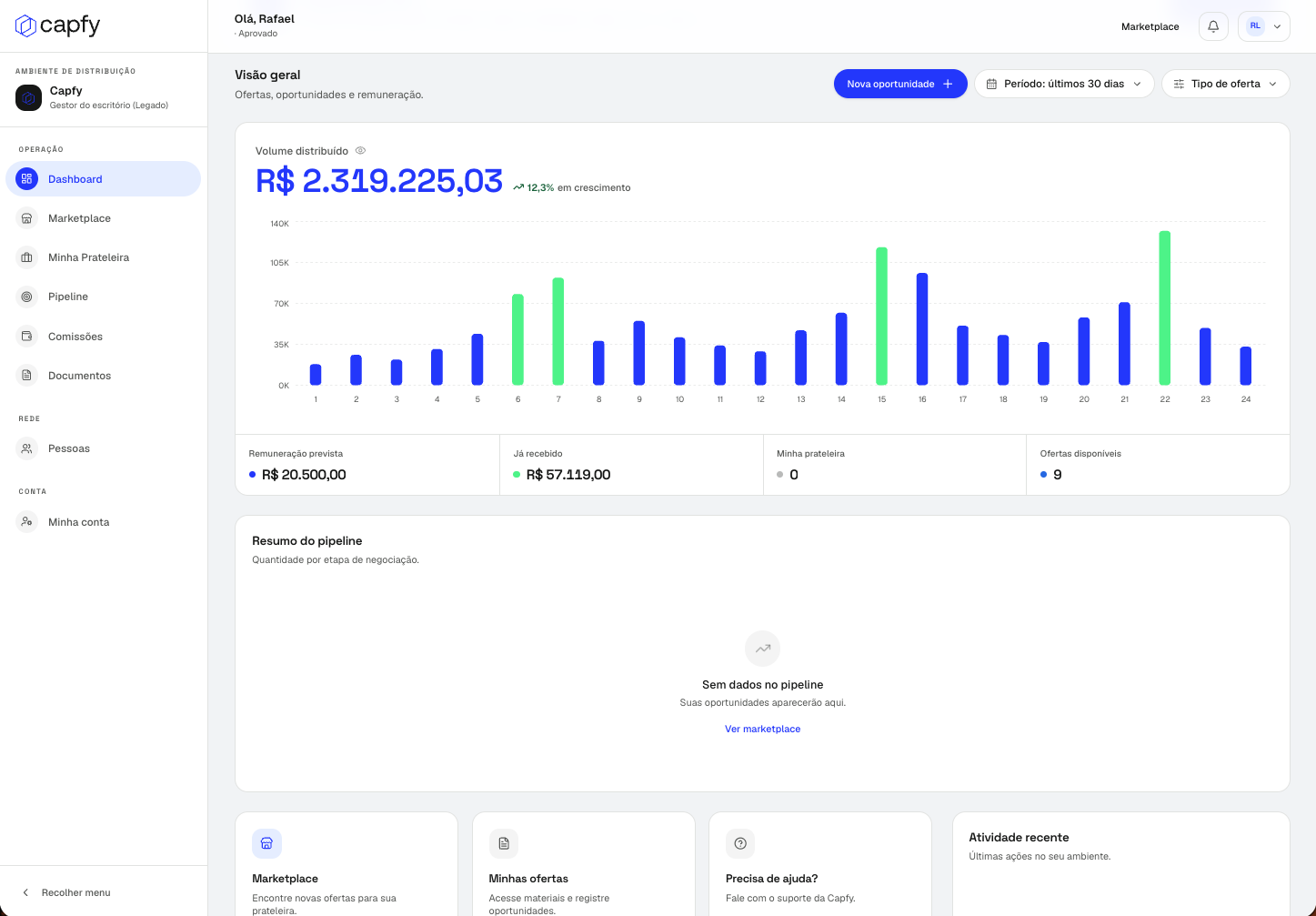Click the Já recebido R$ 57.119,00 value
This screenshot has width=1316, height=916.
pos(568,475)
